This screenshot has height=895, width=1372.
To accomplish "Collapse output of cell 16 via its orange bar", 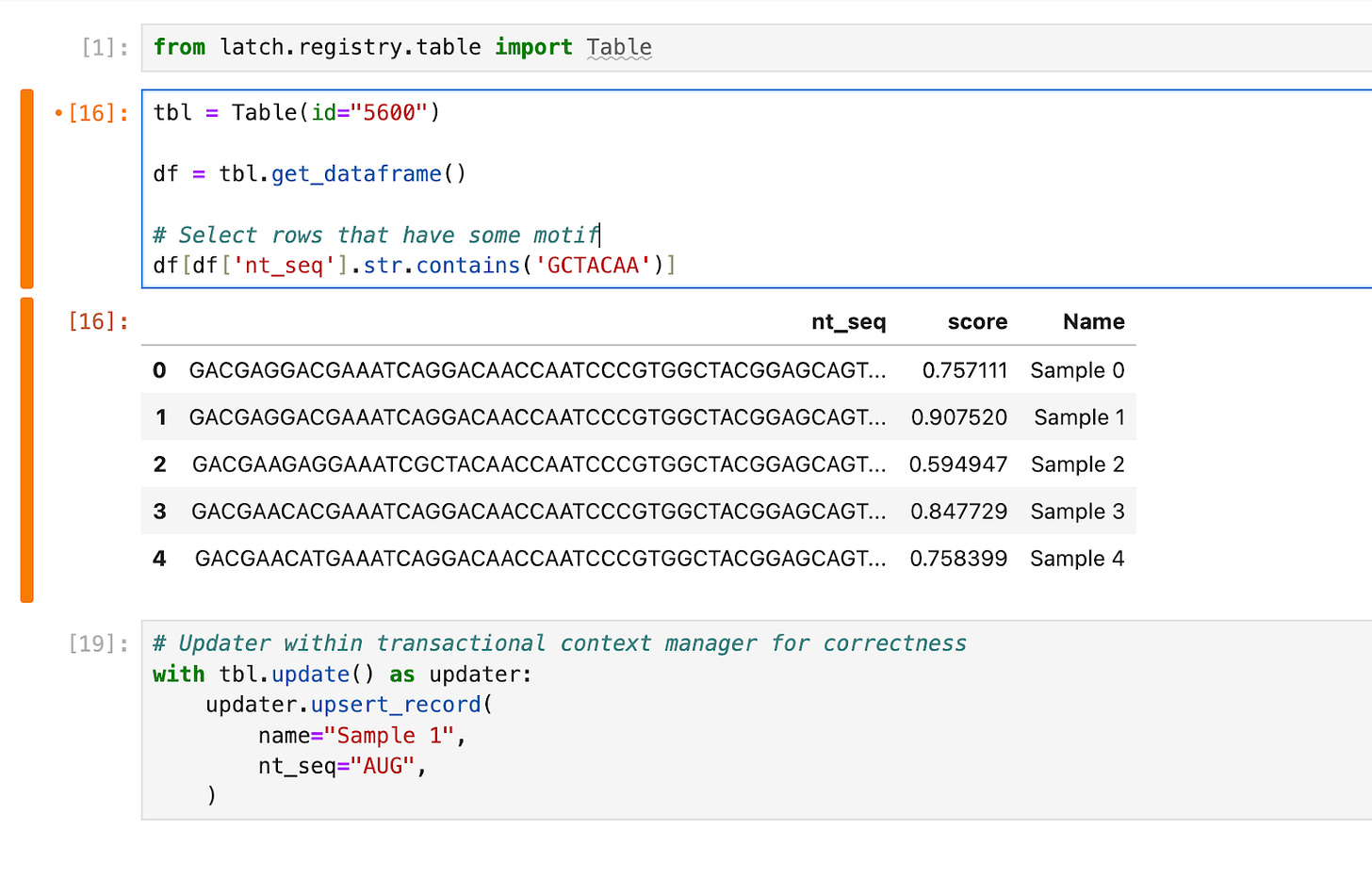I will point(26,449).
